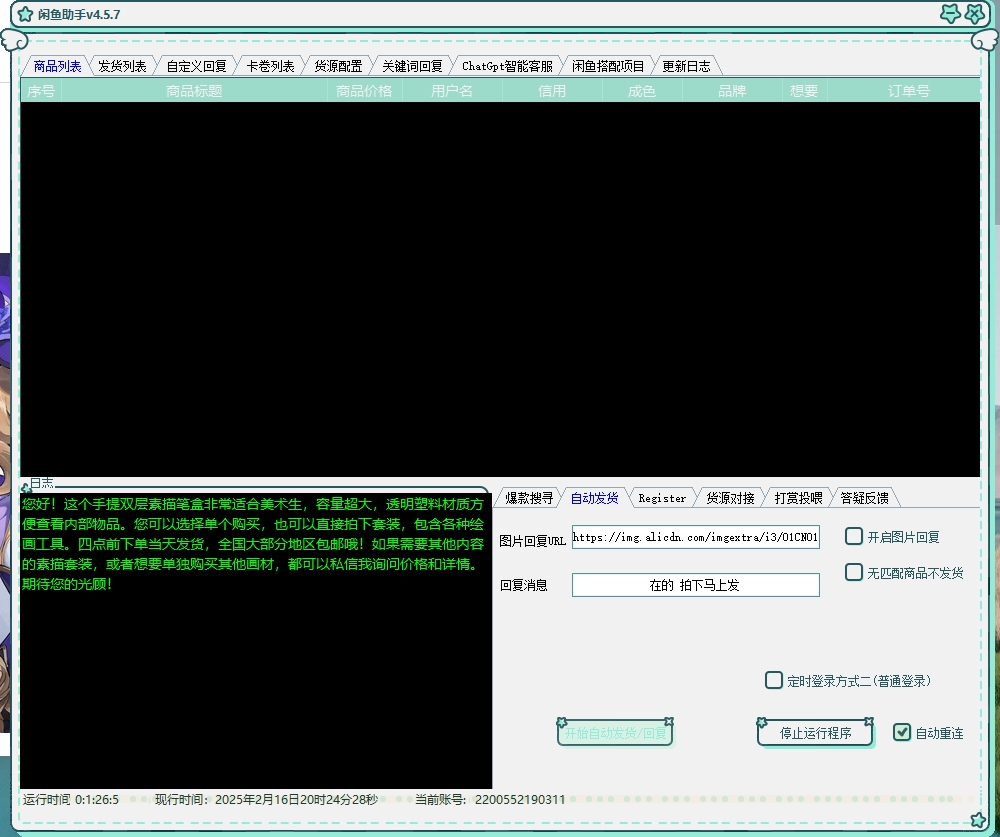This screenshot has height=837, width=1000.
Task: Click the minimize star icon in title bar
Action: (x=950, y=13)
